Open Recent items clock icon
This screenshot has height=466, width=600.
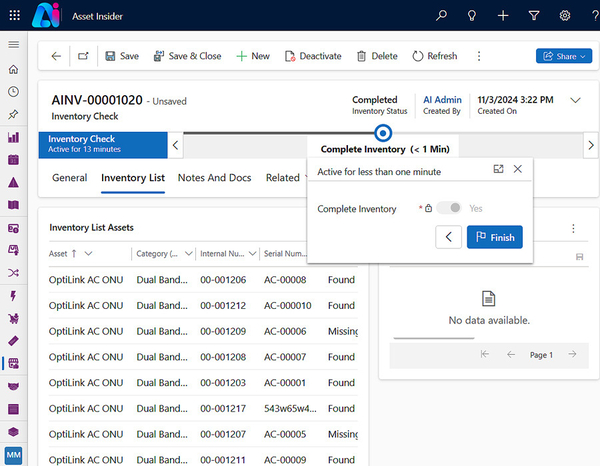pyautogui.click(x=13, y=91)
